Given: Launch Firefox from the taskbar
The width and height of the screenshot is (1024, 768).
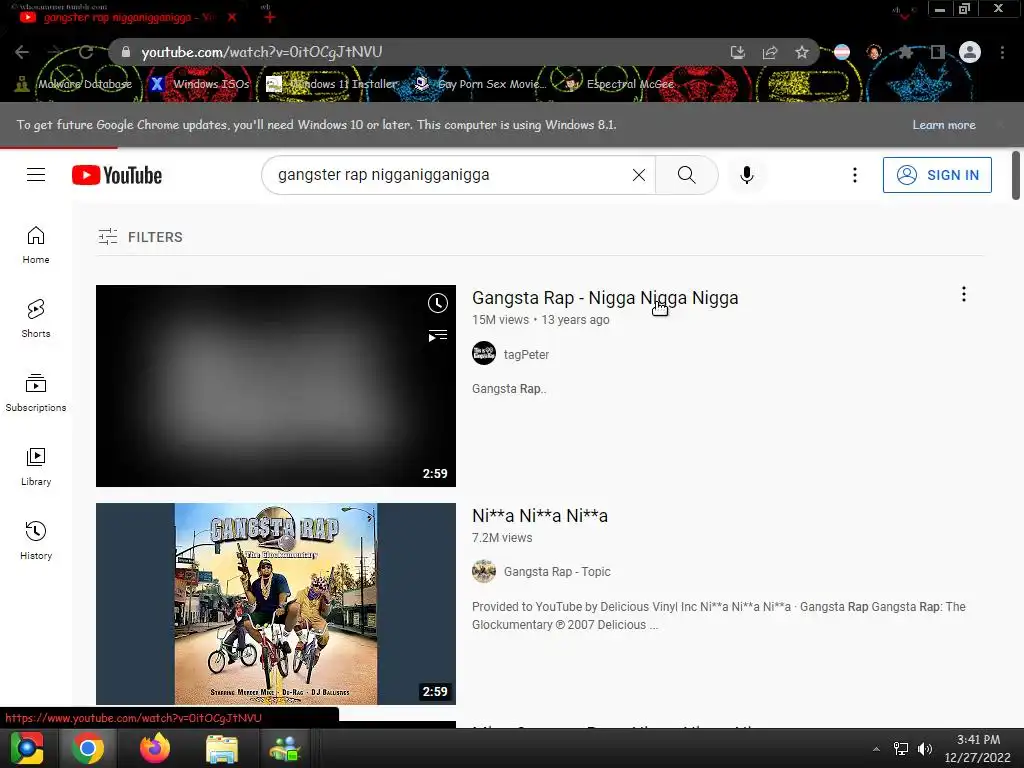Looking at the screenshot, I should point(155,748).
